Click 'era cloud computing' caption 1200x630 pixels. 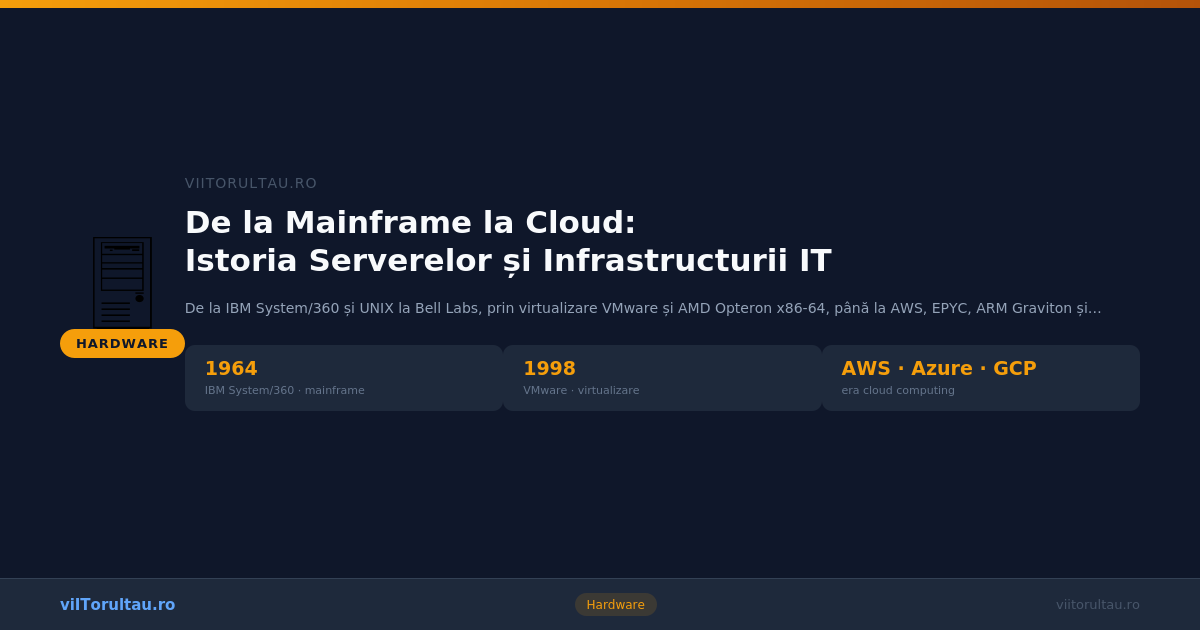(x=898, y=391)
